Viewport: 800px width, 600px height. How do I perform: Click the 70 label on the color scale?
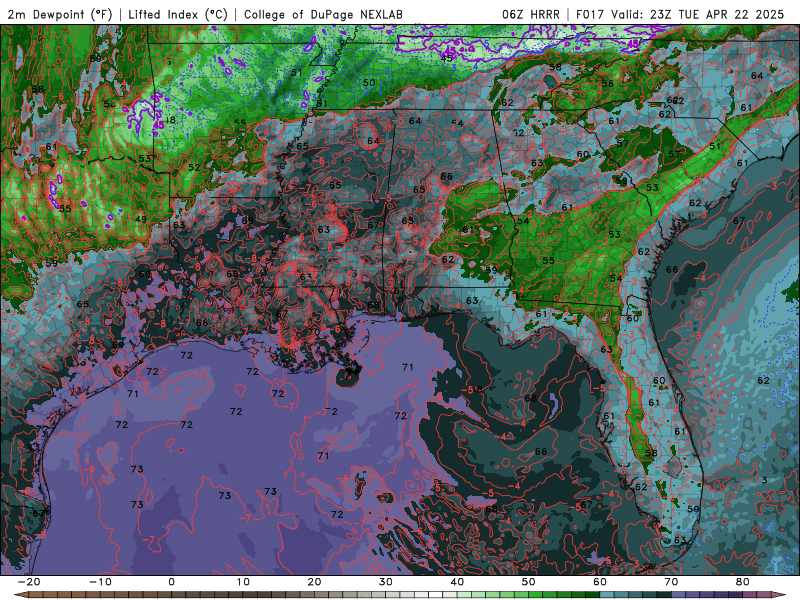[x=671, y=582]
